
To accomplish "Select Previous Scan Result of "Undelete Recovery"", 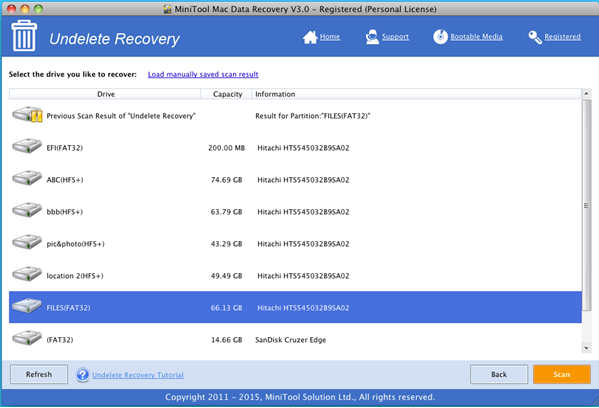I will tap(121, 116).
